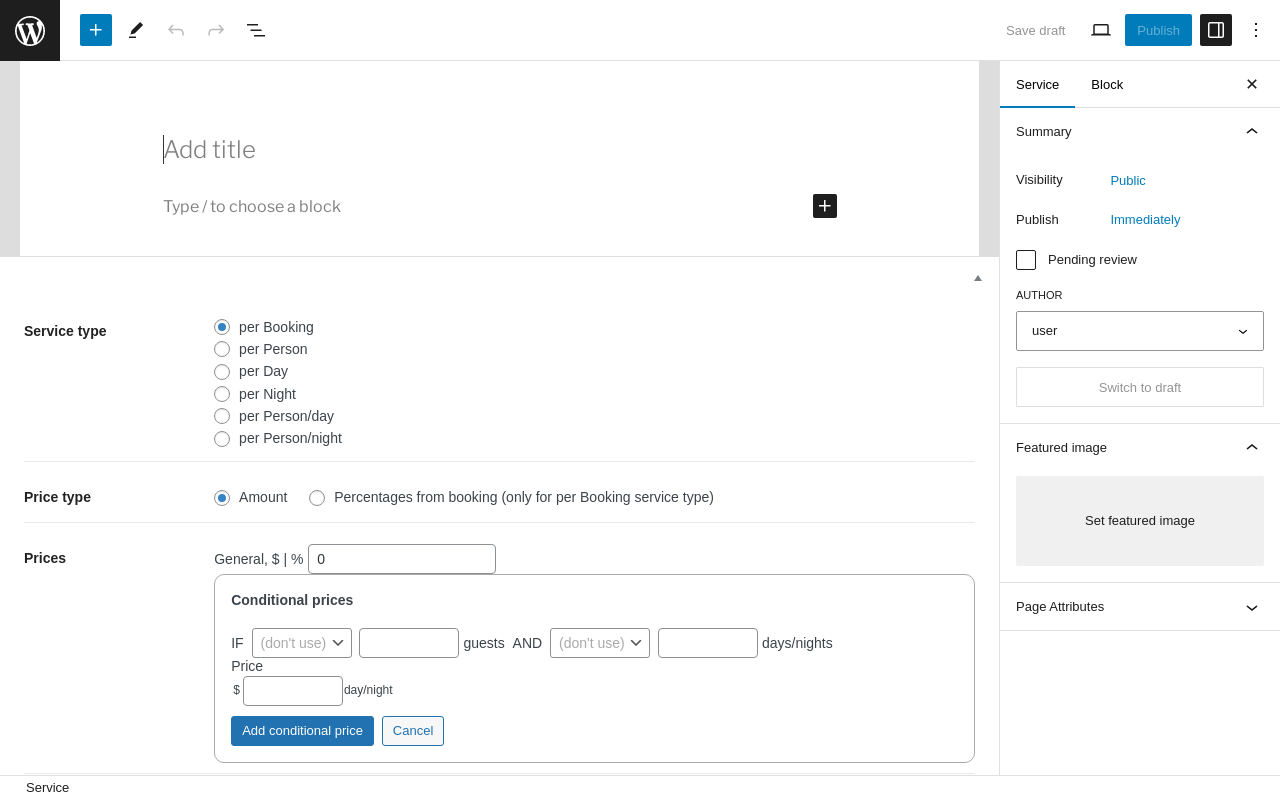The image size is (1280, 800).
Task: Open Document Overview list icon
Action: [x=256, y=30]
